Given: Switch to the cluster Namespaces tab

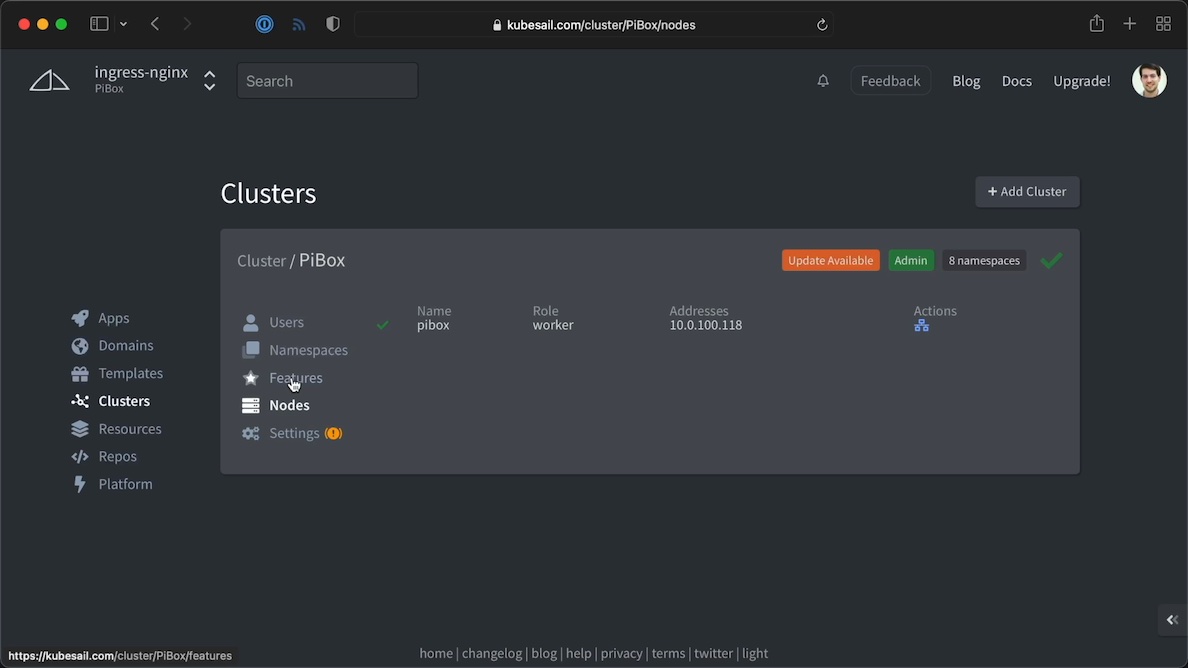Looking at the screenshot, I should [308, 350].
